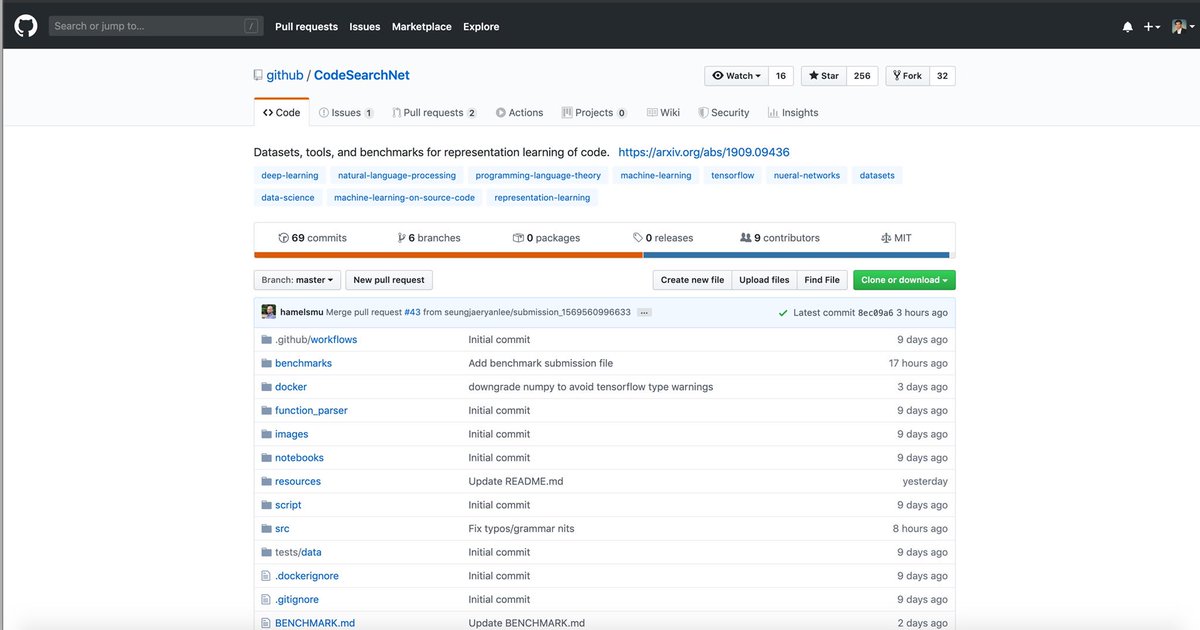
Task: Open the Watch dropdown button
Action: (736, 76)
